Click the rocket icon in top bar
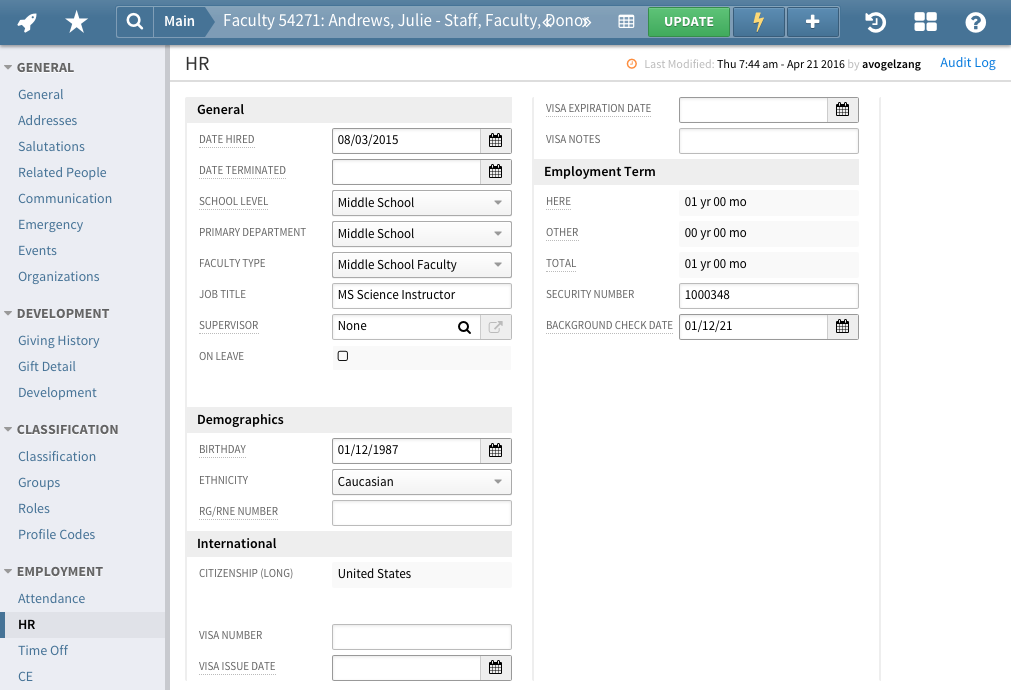Screen dimensions: 1011x690 click(28, 21)
